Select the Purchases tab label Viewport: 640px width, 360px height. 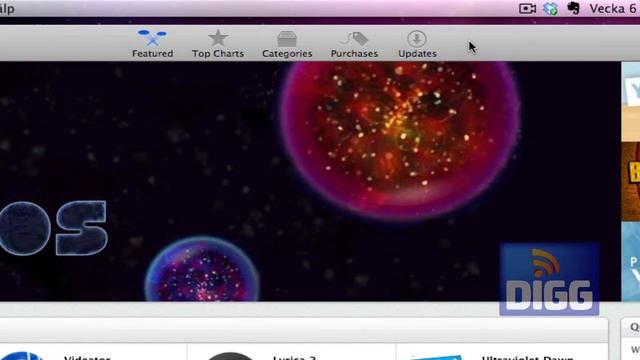(x=354, y=53)
